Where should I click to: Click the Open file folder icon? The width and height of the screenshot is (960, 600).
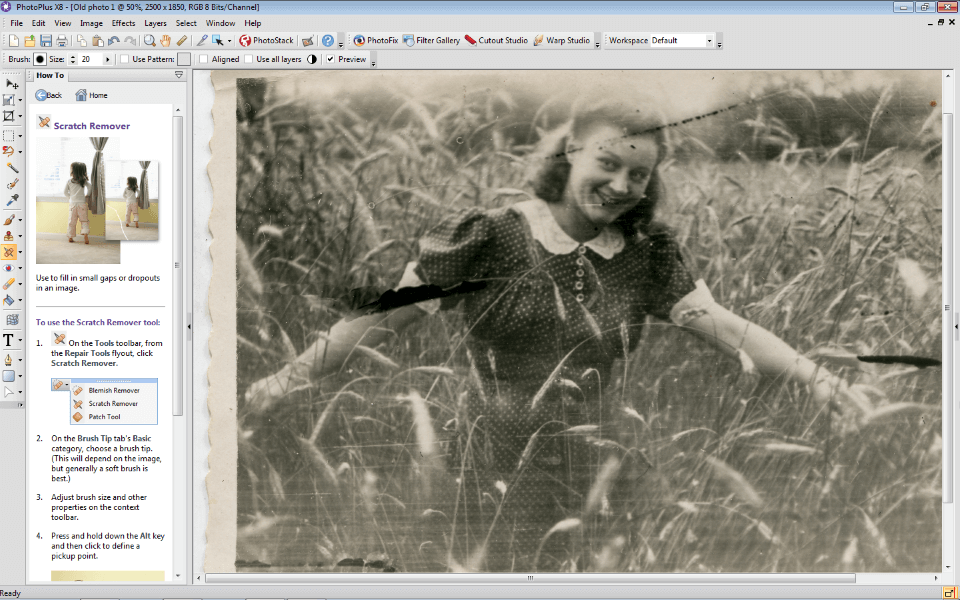29,41
